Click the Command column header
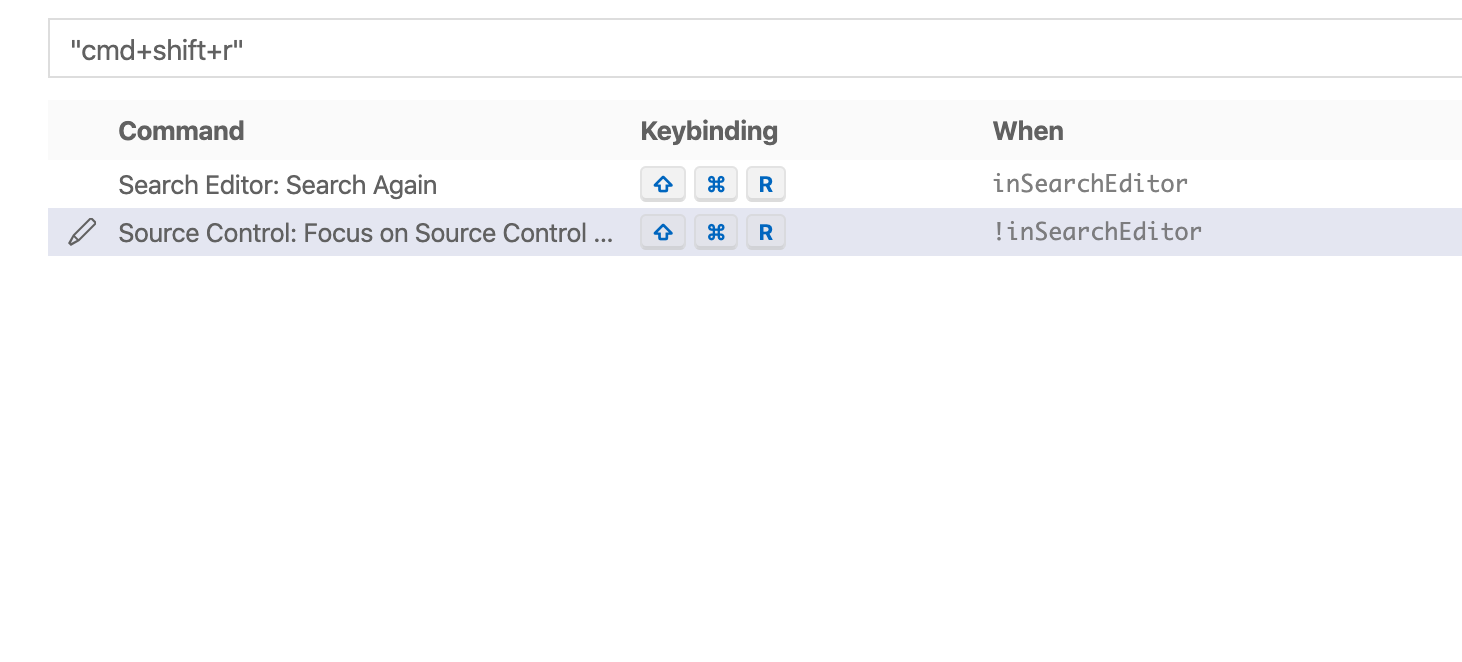The height and width of the screenshot is (662, 1462). pos(181,130)
